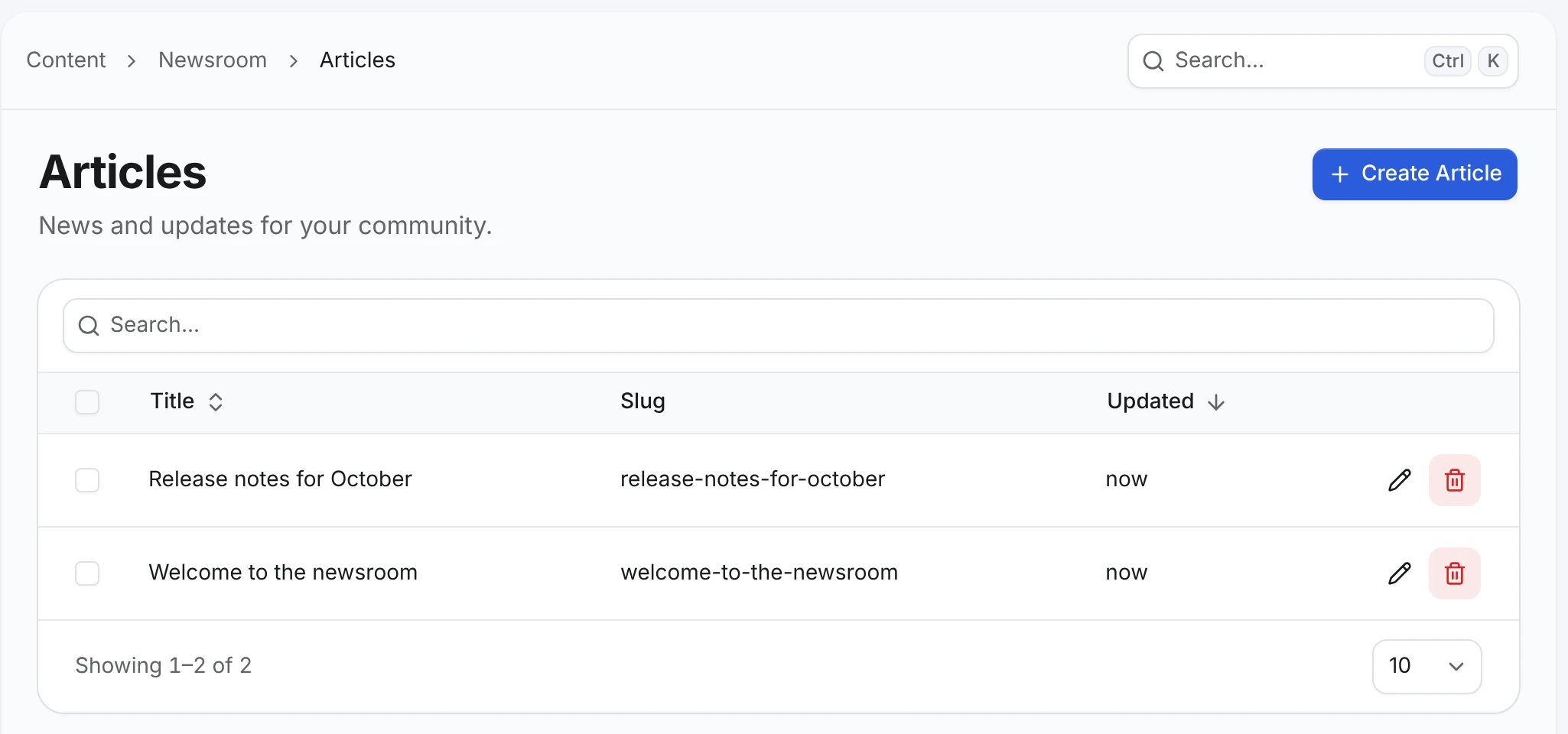Go to the Newsroom breadcrumb
The width and height of the screenshot is (1568, 734).
(x=213, y=60)
